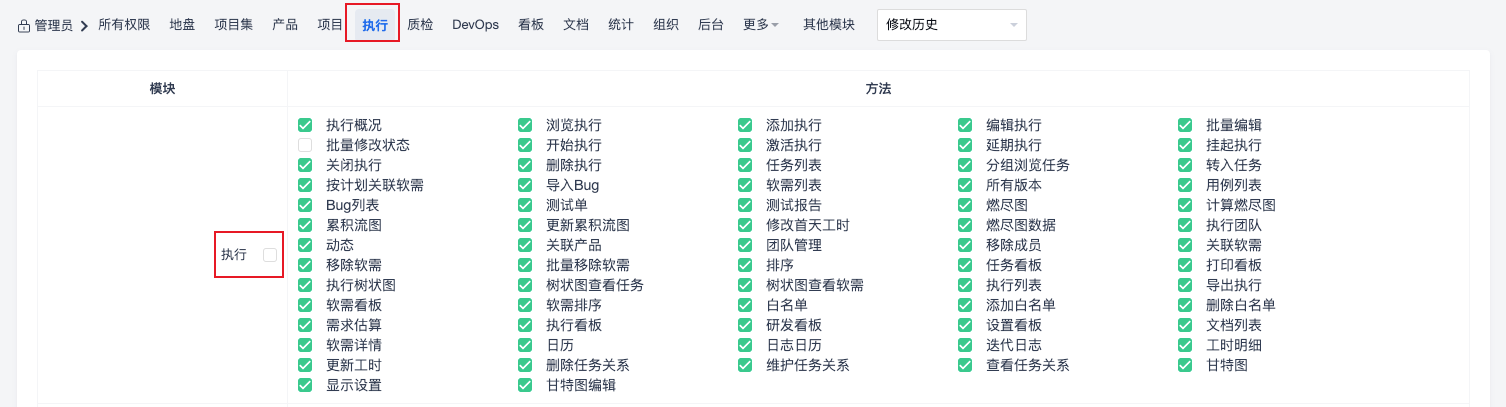
Task: Go to the 后台 tab
Action: tap(711, 25)
